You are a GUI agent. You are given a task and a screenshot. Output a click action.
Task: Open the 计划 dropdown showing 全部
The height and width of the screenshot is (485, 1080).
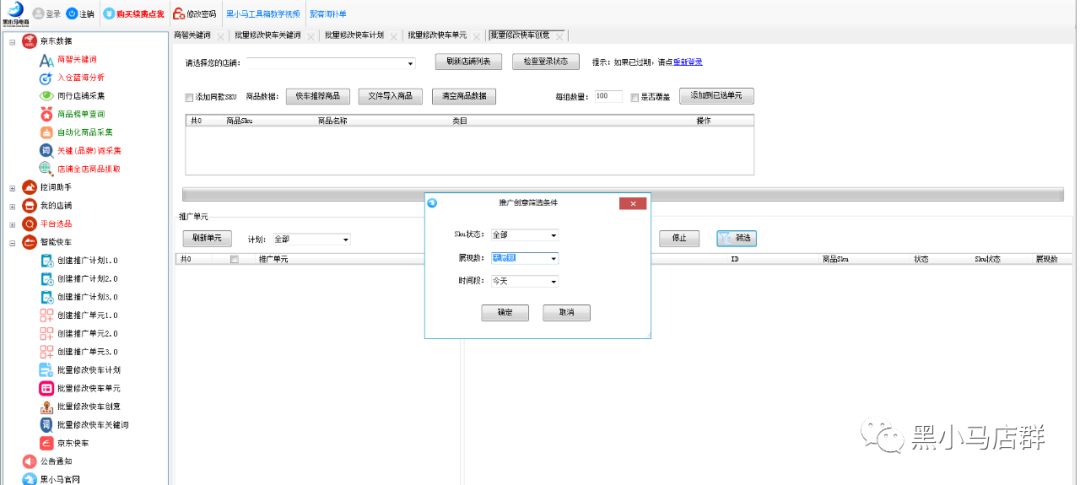(x=311, y=239)
